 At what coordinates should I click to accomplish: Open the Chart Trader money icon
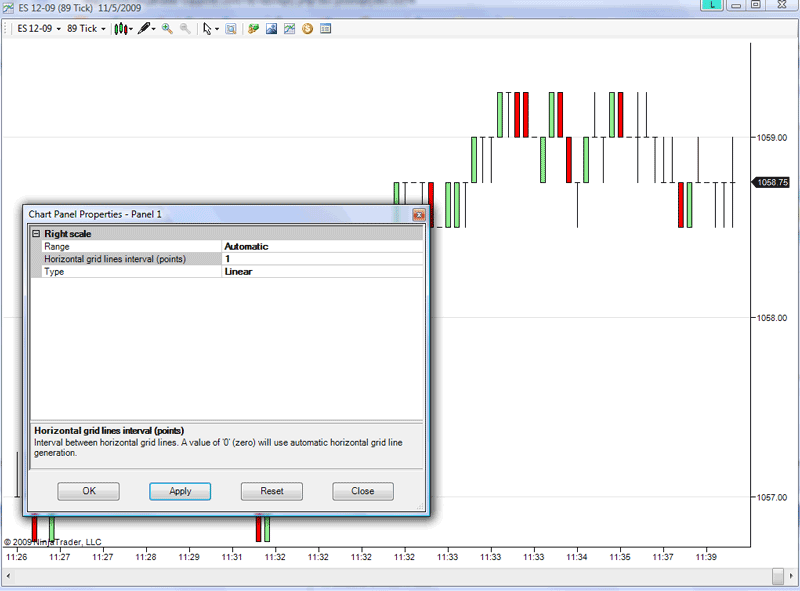[x=253, y=29]
